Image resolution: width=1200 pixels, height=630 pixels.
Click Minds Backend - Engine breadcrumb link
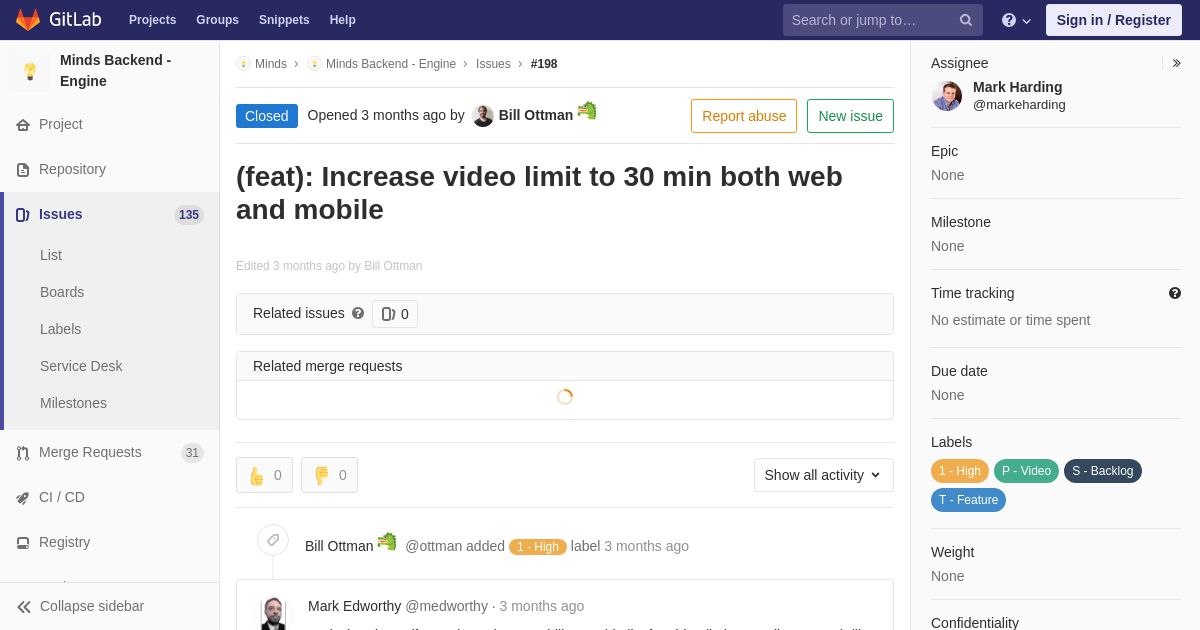[391, 64]
